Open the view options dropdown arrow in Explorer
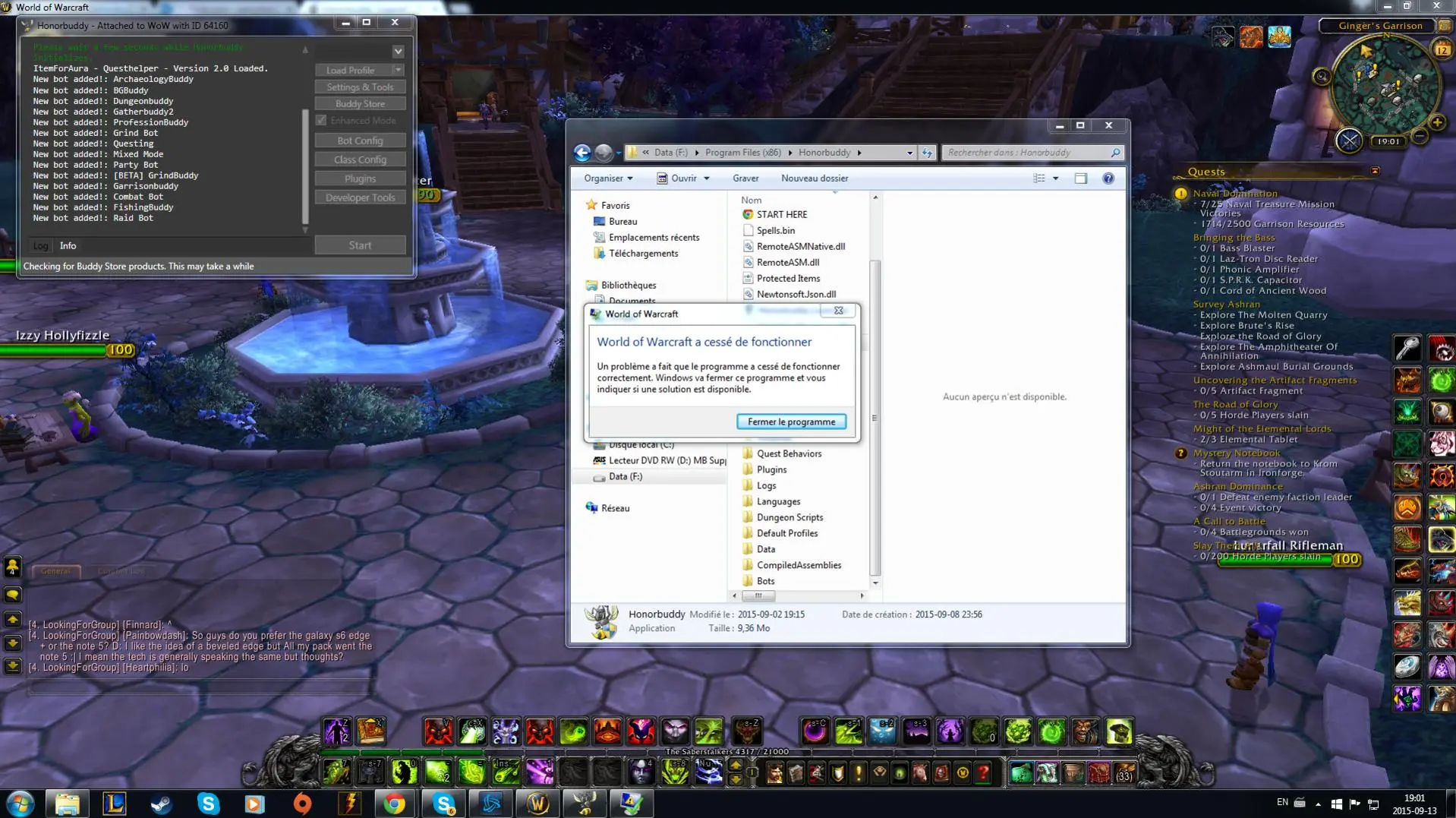Screen dimensions: 1456x818 1055,178
